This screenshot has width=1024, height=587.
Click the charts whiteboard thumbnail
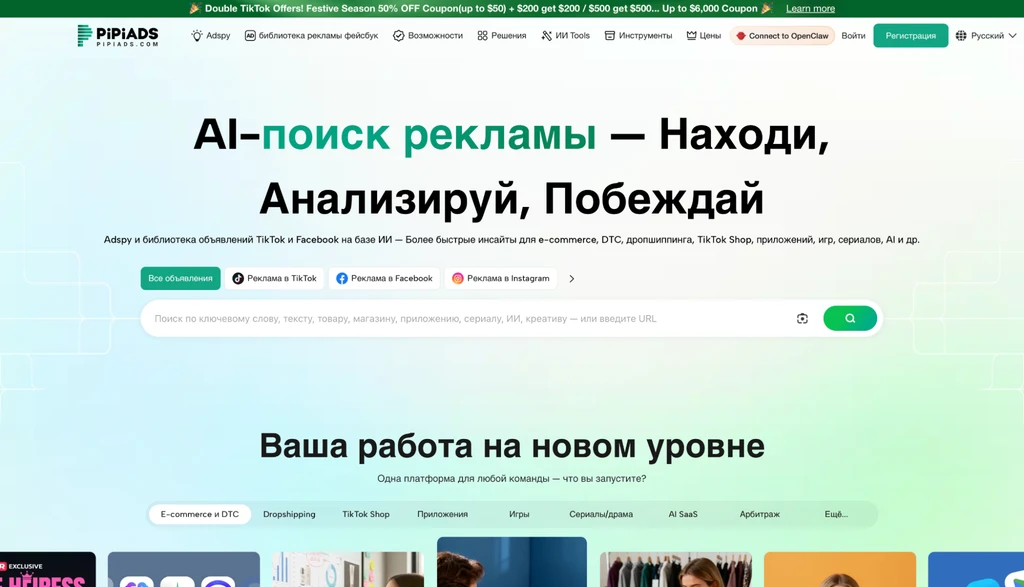[x=347, y=569]
